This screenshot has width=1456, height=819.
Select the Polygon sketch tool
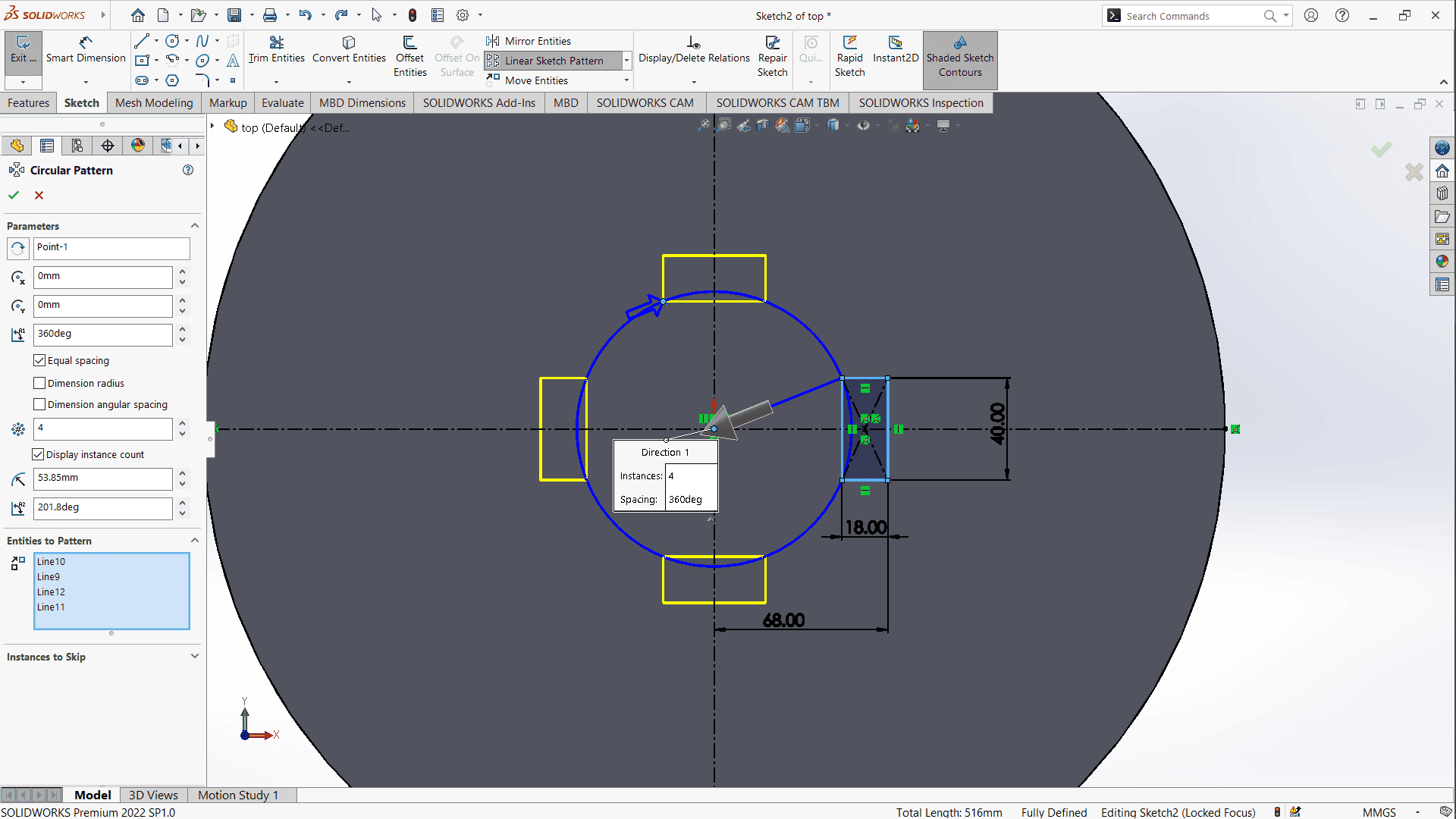pos(172,80)
